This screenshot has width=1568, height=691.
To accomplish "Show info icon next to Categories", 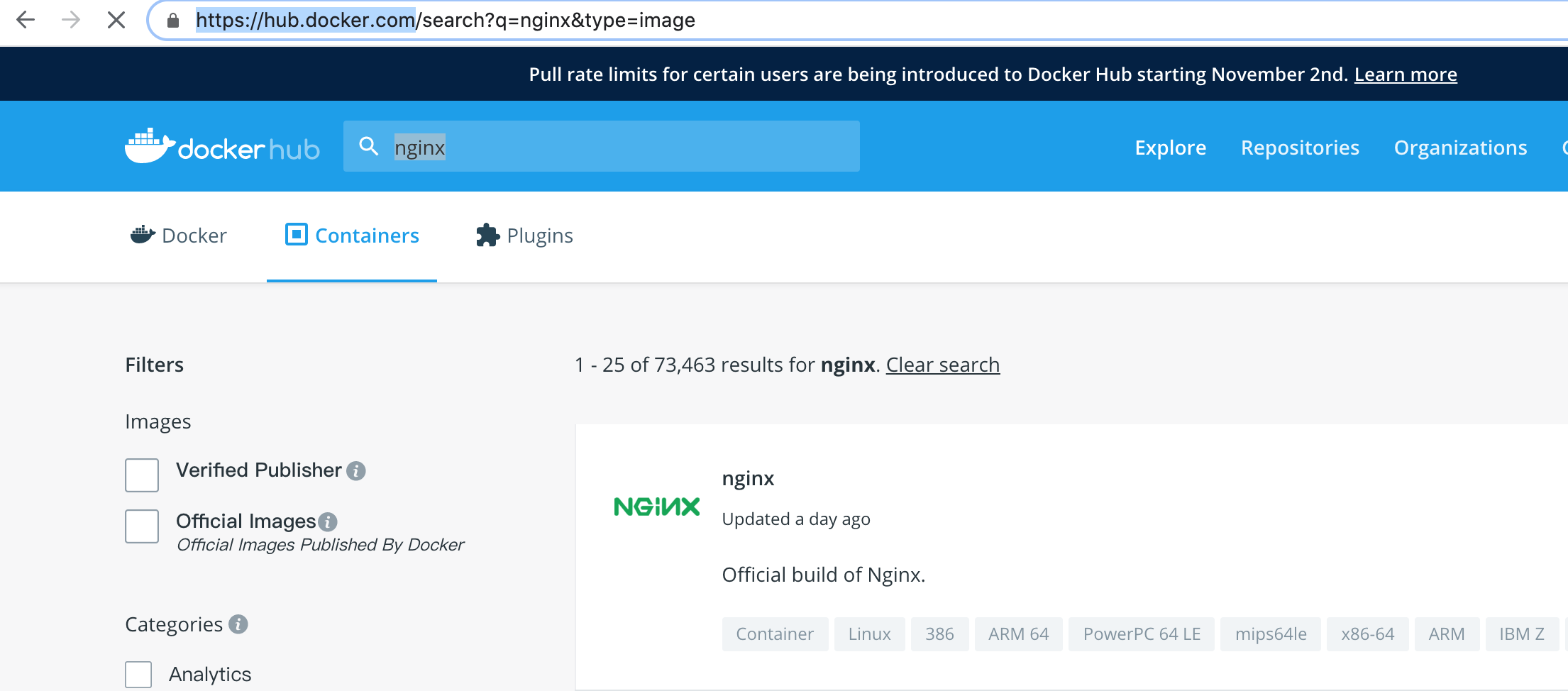I will pos(238,624).
